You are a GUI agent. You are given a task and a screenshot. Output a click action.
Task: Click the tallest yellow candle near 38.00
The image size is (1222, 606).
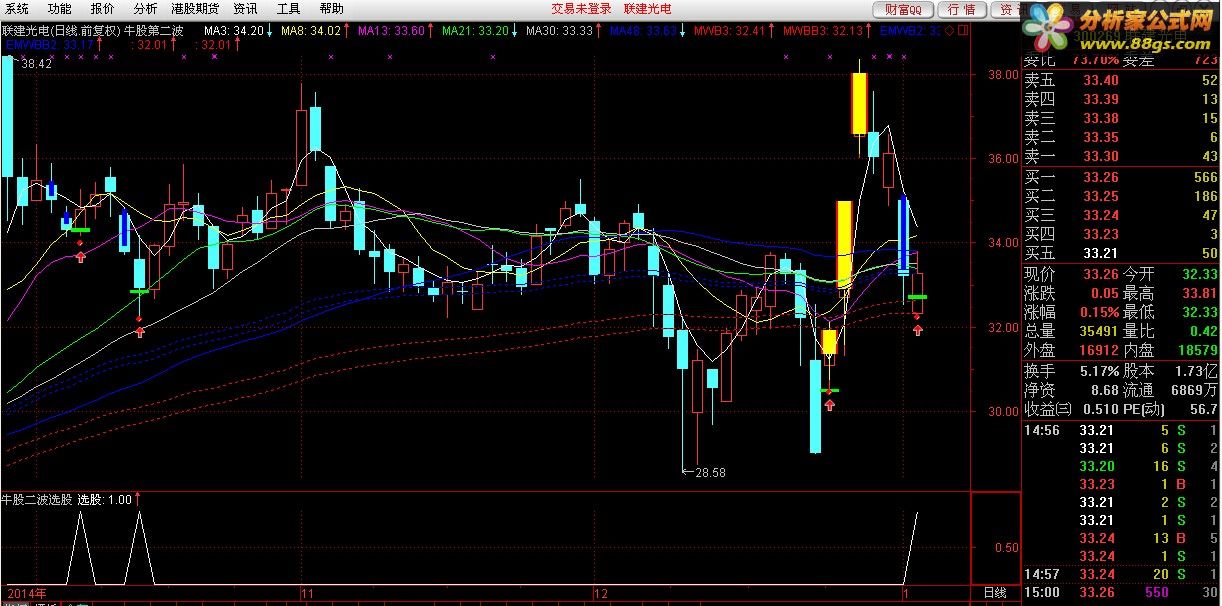tap(859, 103)
